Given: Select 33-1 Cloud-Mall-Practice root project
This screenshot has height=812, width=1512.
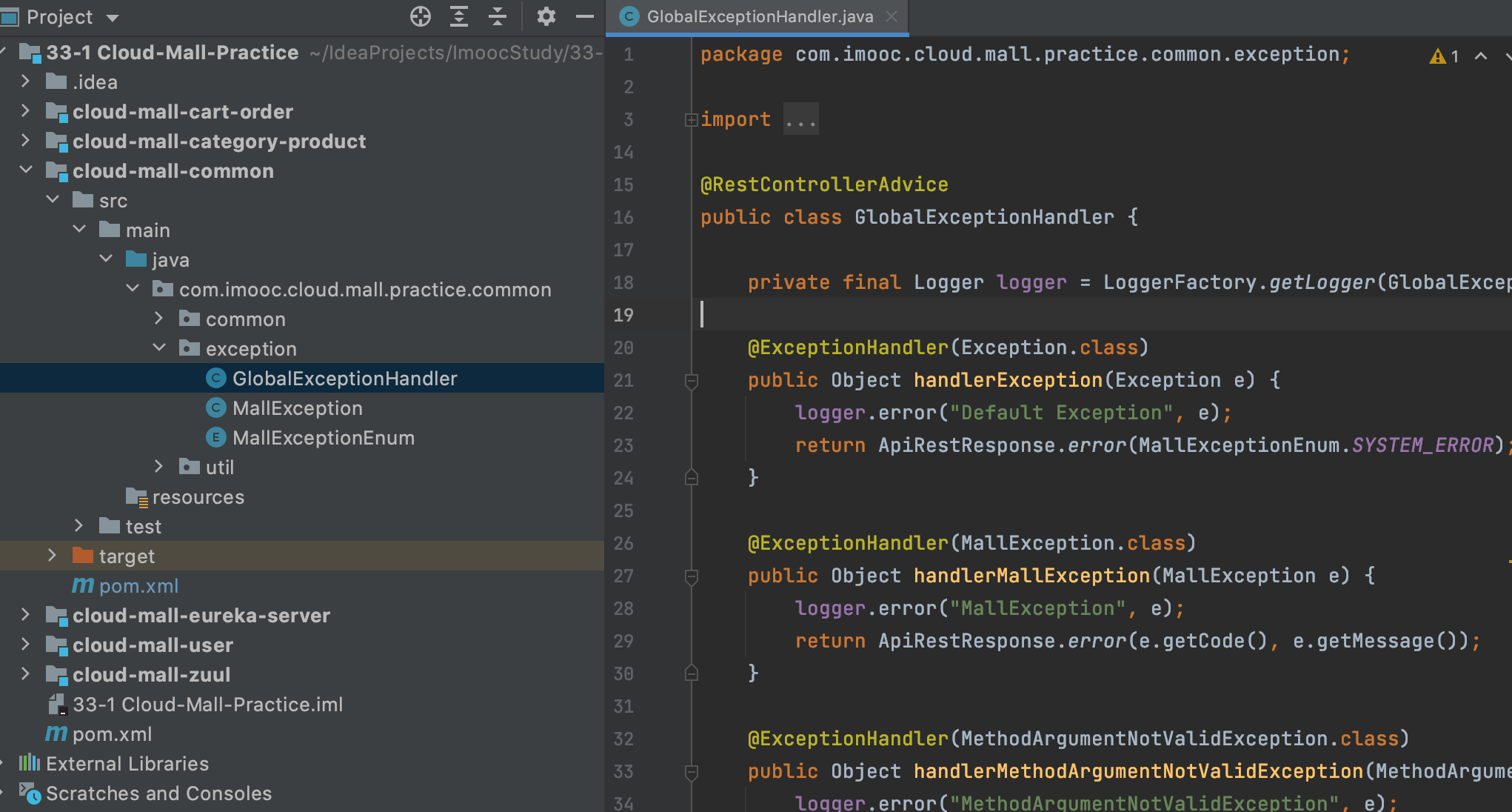Looking at the screenshot, I should [x=301, y=52].
